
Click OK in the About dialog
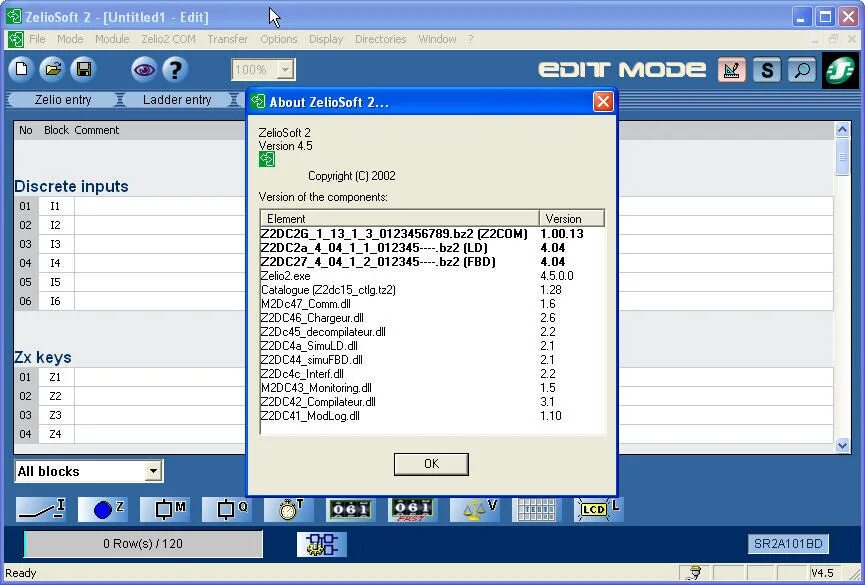(x=431, y=464)
